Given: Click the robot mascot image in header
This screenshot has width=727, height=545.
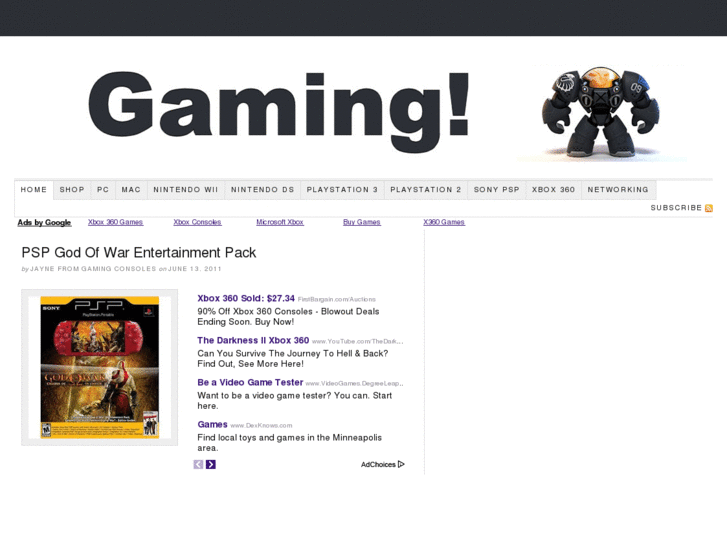Looking at the screenshot, I should point(601,112).
